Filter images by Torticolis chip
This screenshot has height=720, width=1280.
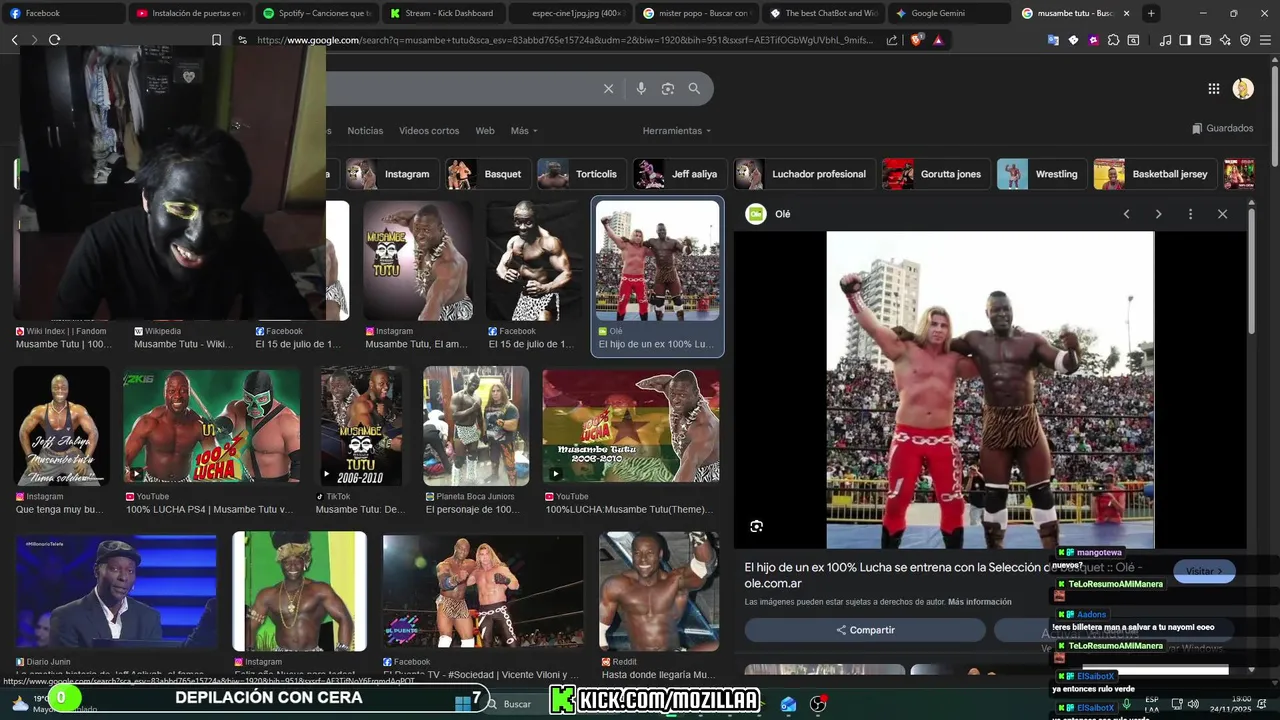581,174
